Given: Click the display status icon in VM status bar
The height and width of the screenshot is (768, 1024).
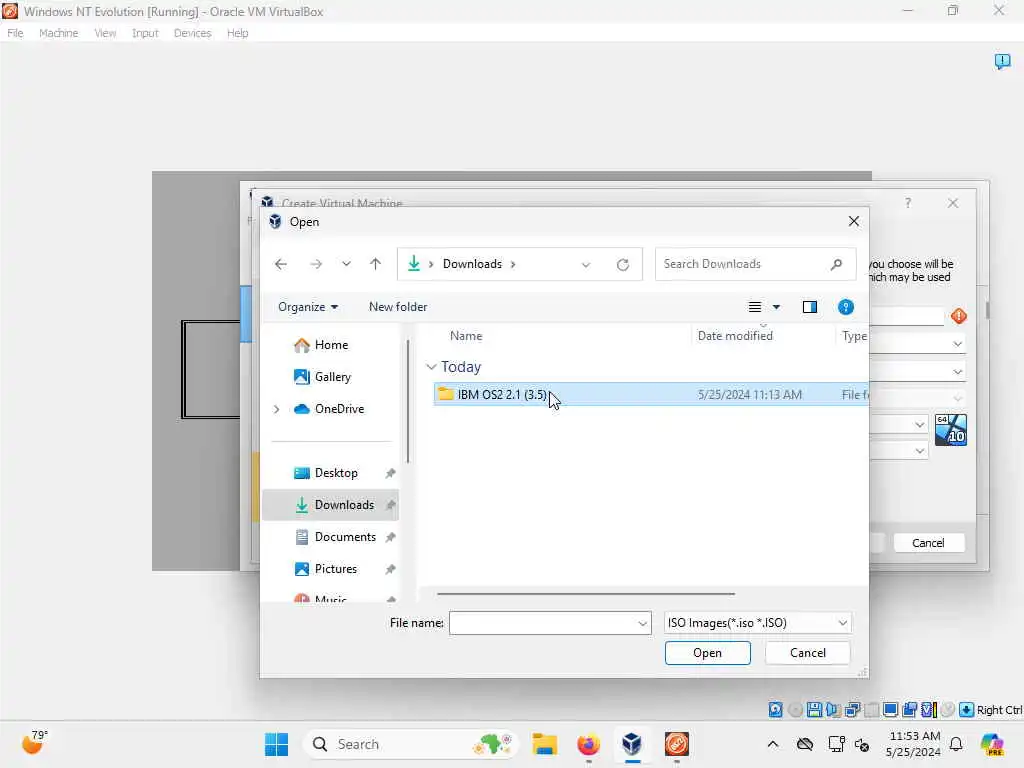Looking at the screenshot, I should click(890, 710).
